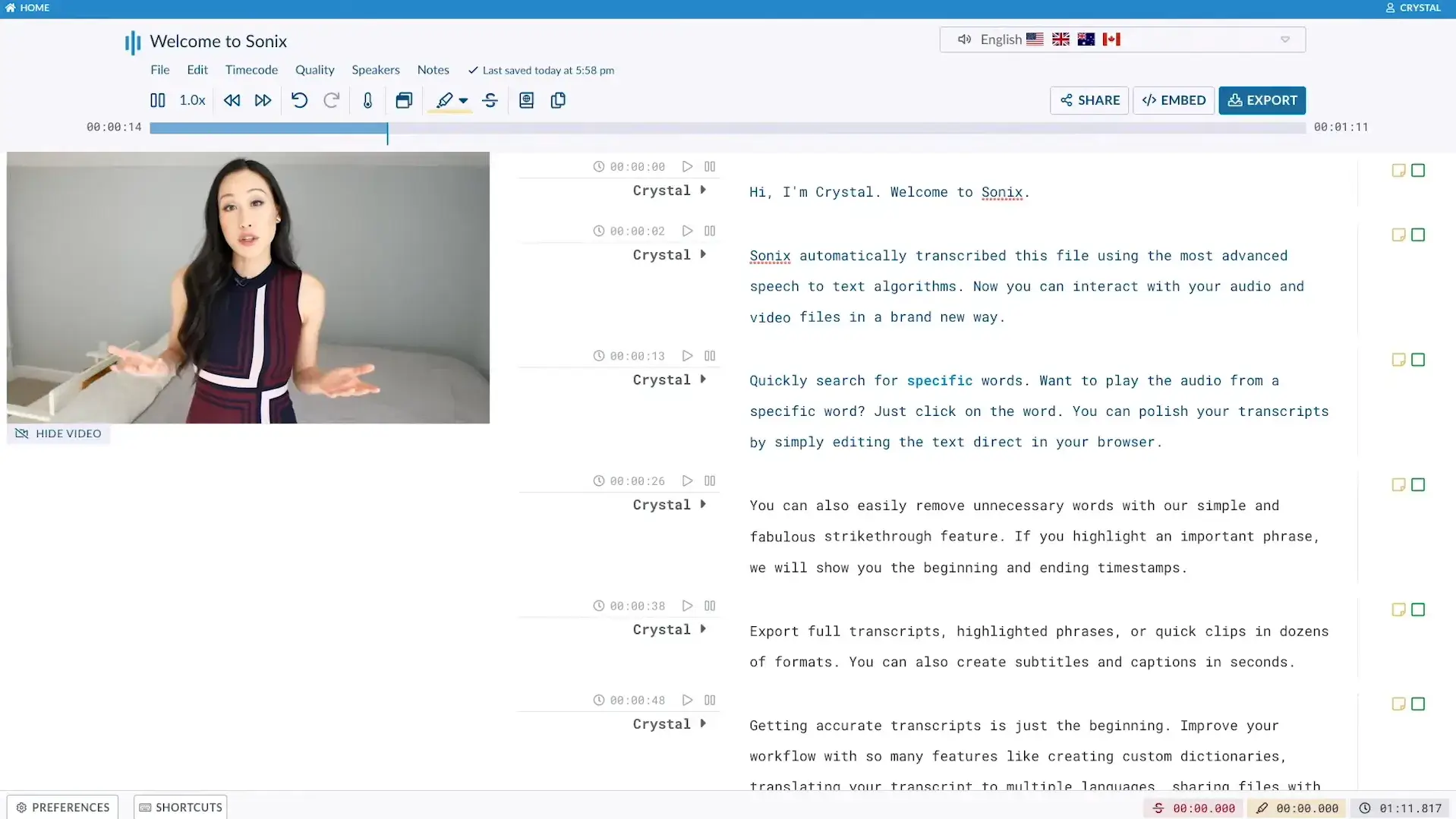Viewport: 1456px width, 819px height.
Task: Click the rewind icon in toolbar
Action: 232,100
